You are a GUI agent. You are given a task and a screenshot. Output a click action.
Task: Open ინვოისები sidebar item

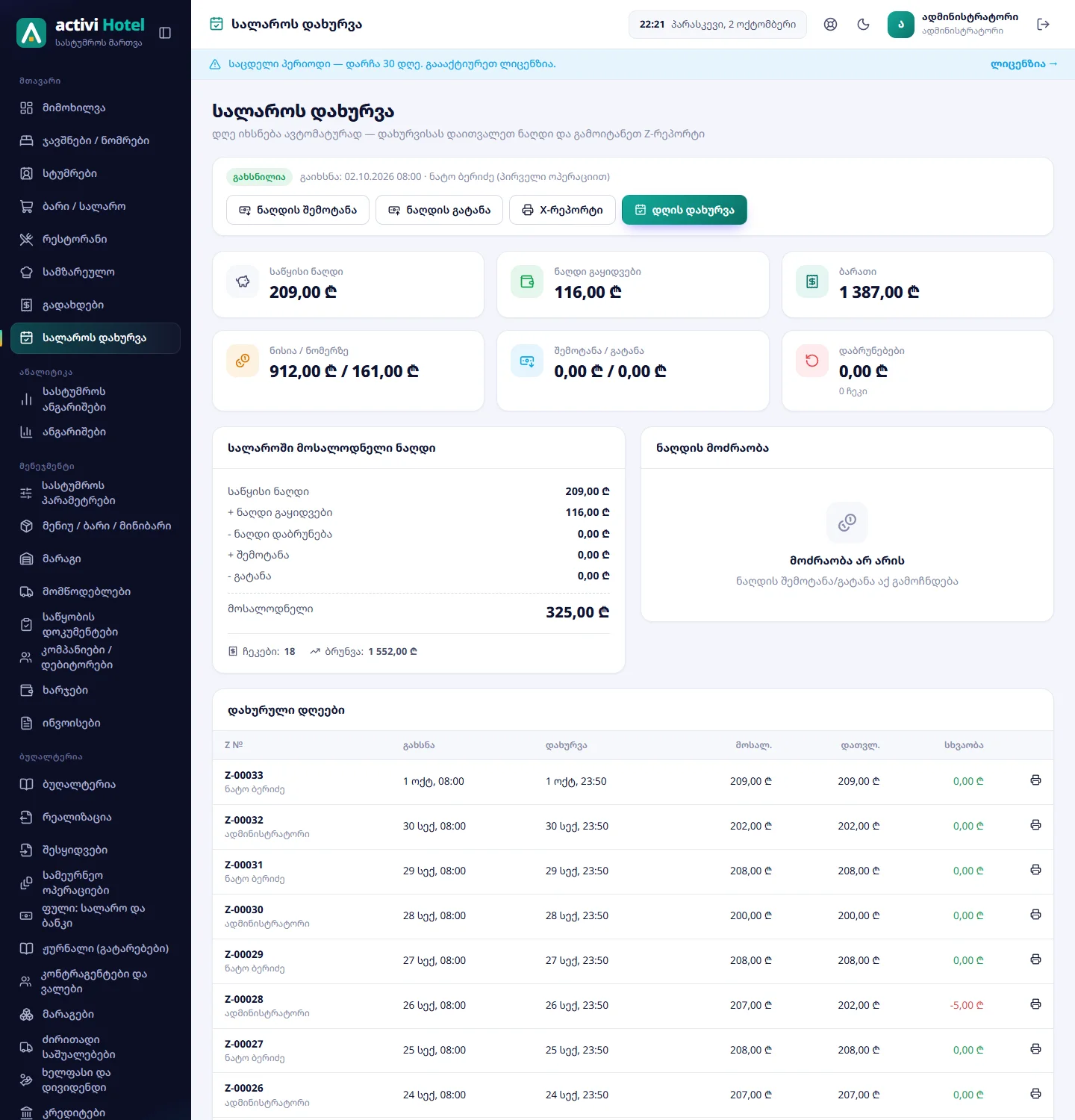(x=96, y=723)
